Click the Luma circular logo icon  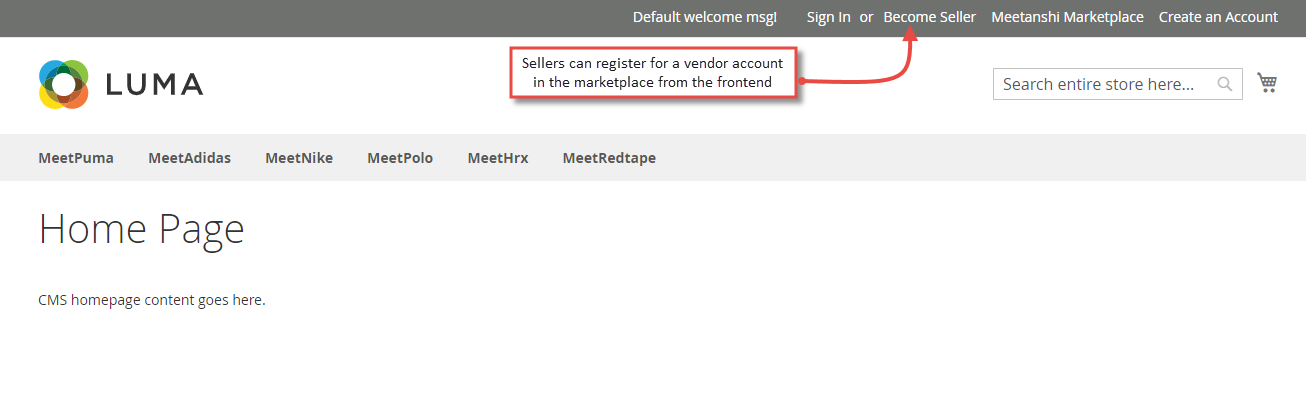[64, 84]
